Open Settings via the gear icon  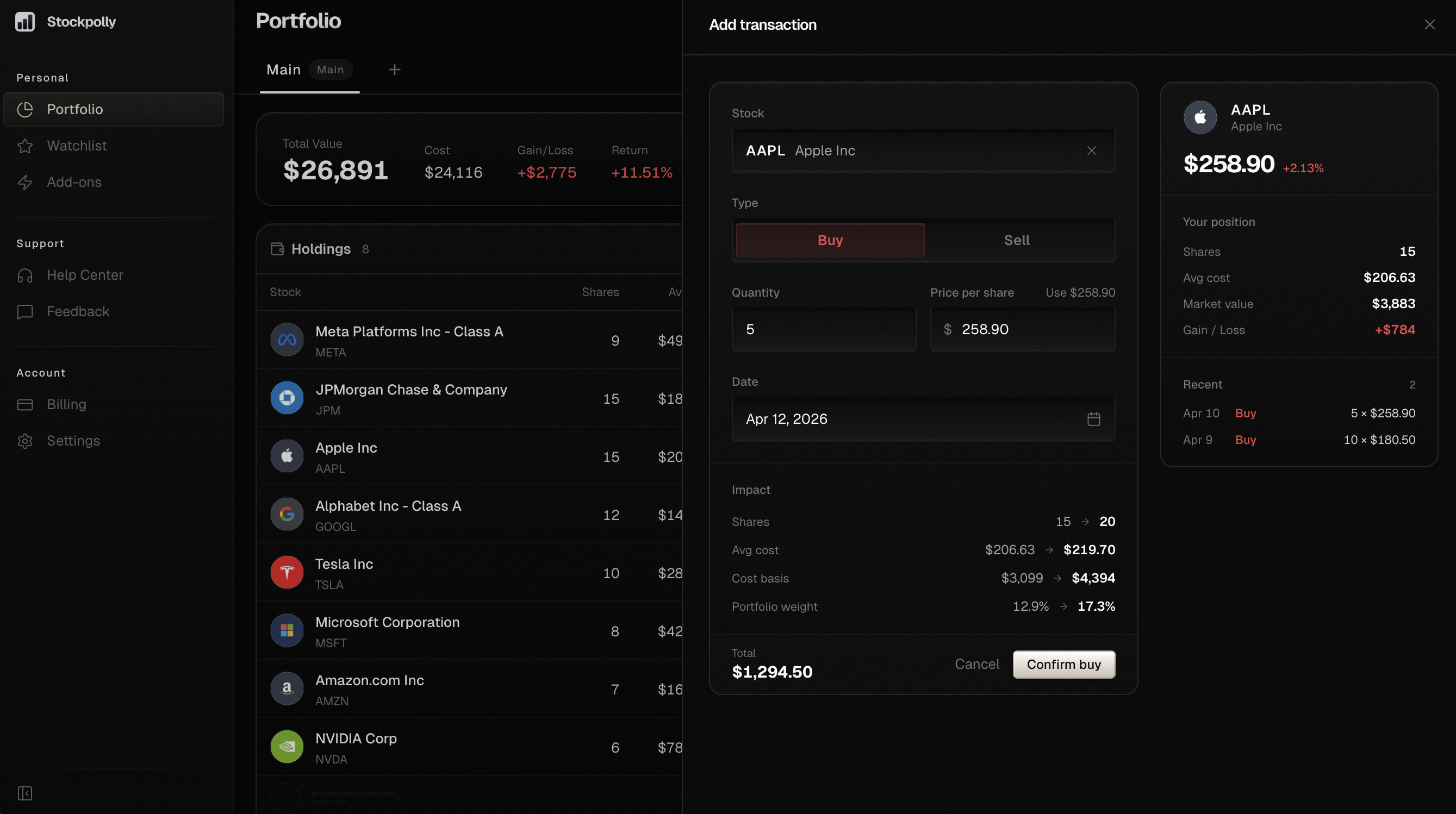[25, 441]
